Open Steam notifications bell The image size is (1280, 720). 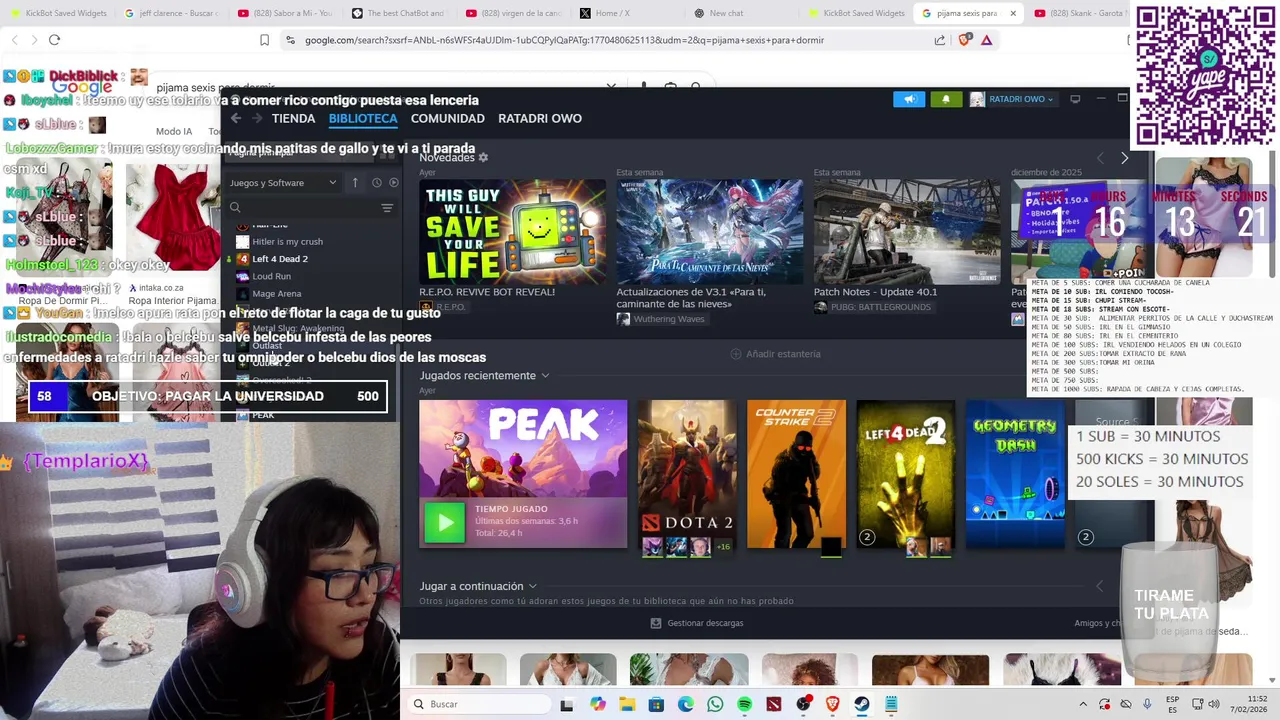tap(946, 99)
